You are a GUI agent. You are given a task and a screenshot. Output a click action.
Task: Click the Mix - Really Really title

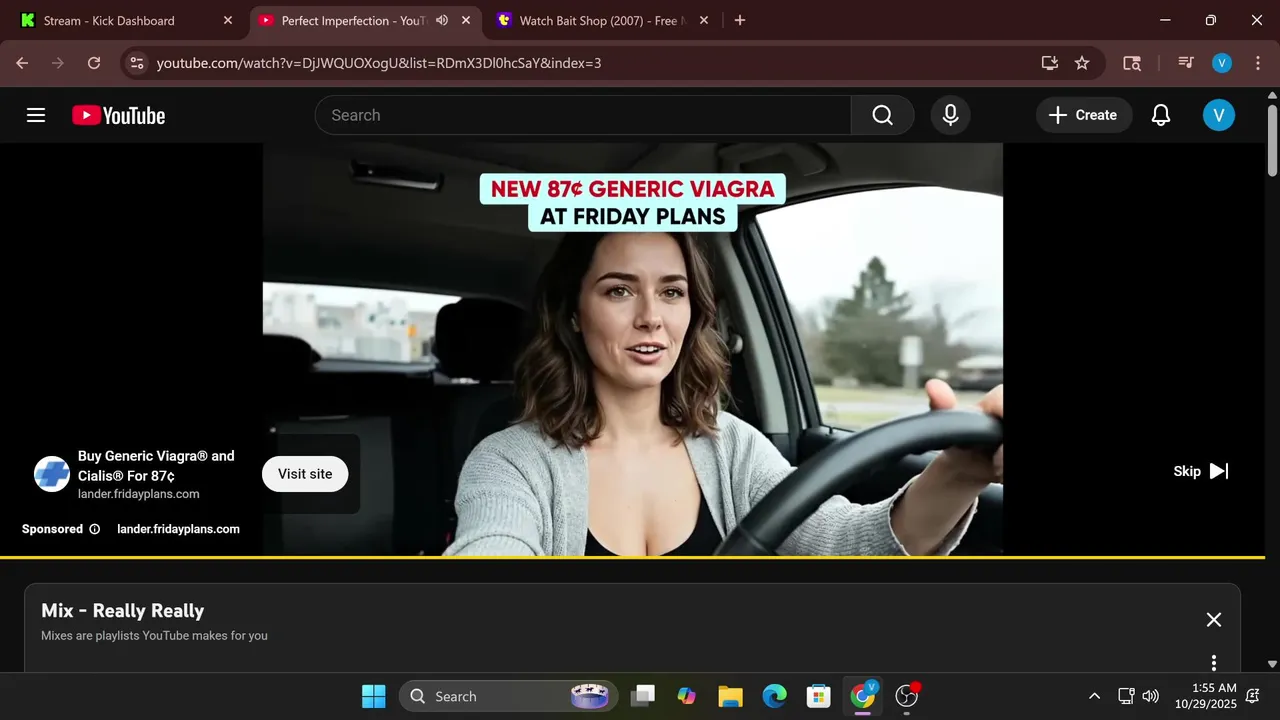coord(122,611)
